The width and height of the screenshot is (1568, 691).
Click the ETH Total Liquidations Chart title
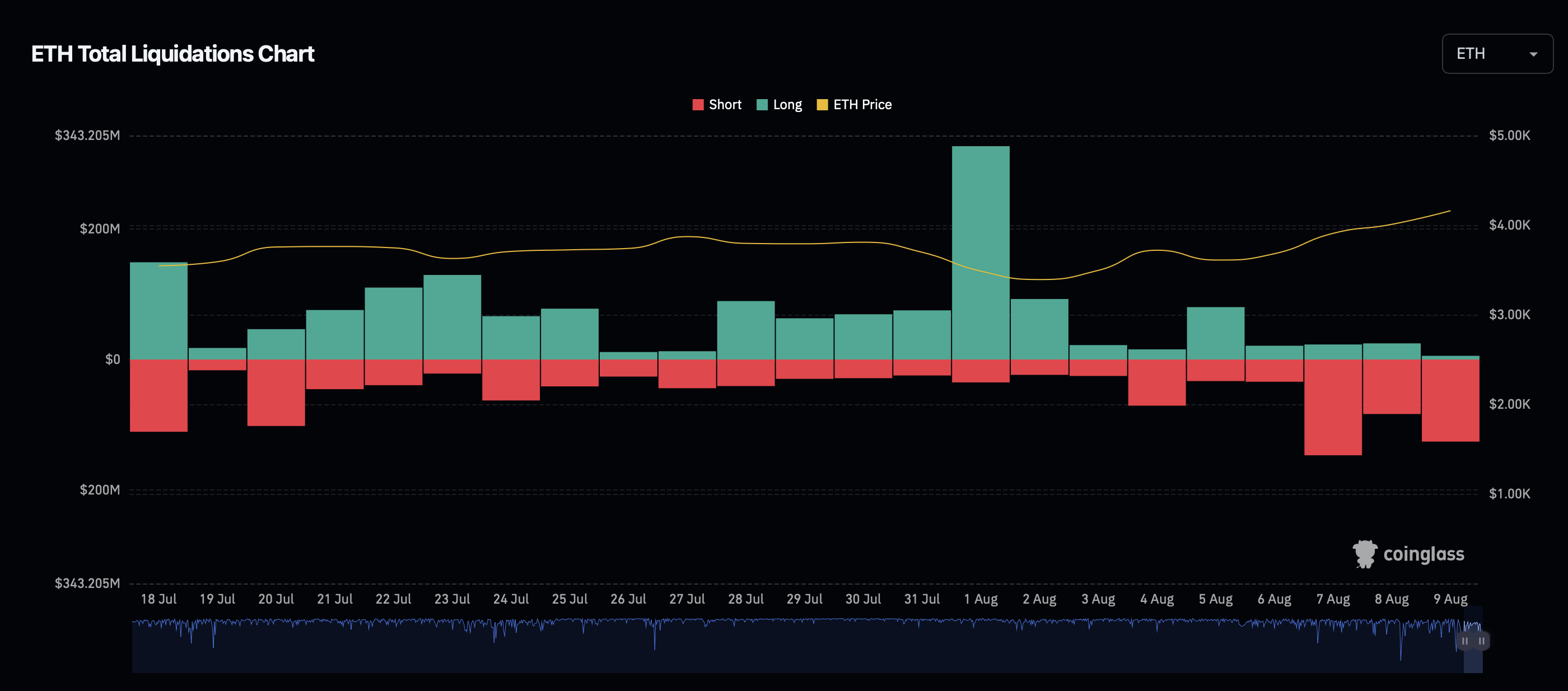172,54
